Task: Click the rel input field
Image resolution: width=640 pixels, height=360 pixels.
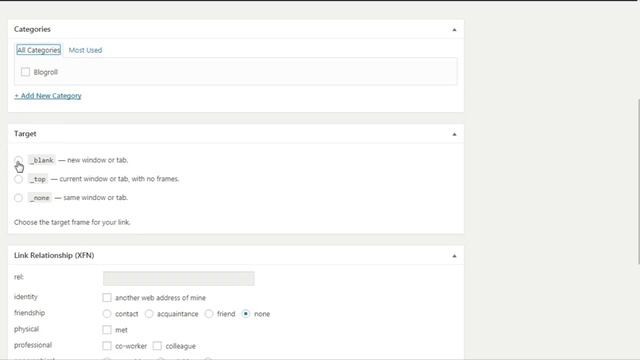Action: (179, 278)
